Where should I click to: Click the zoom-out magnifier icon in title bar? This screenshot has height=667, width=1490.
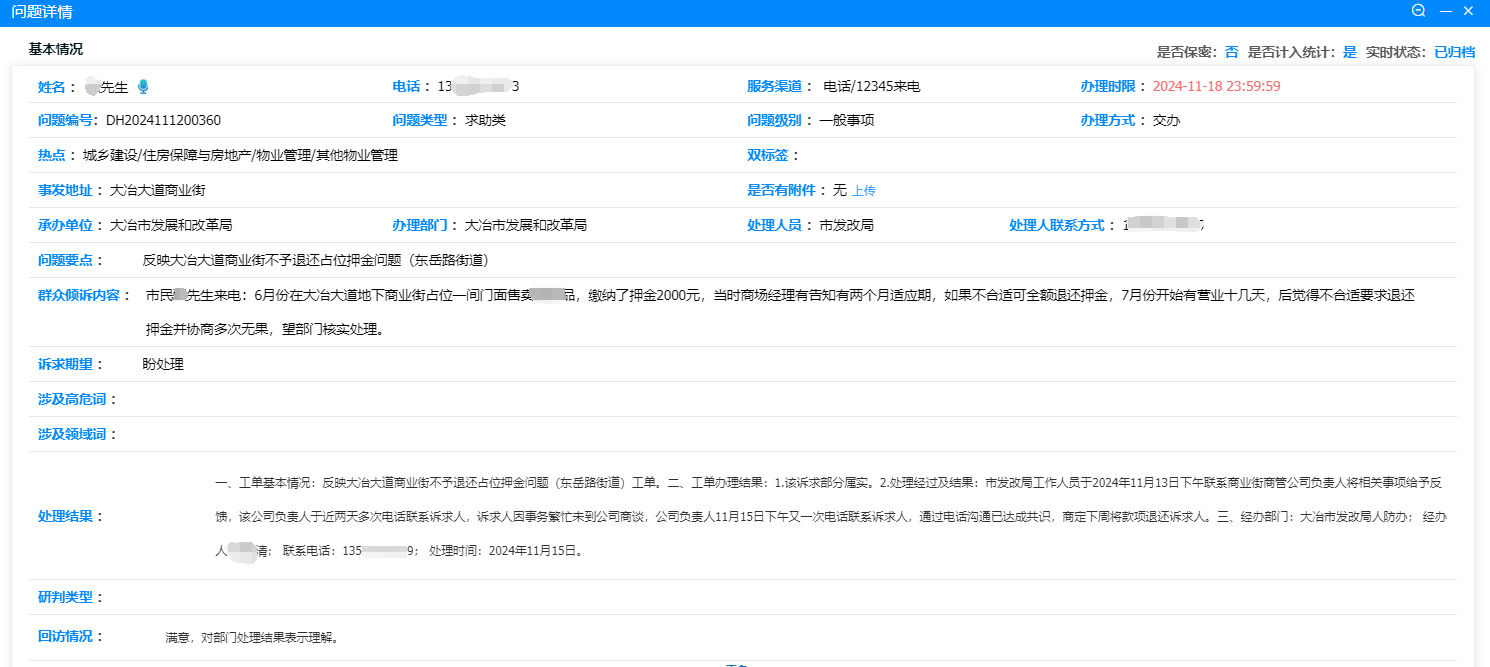pos(1418,11)
